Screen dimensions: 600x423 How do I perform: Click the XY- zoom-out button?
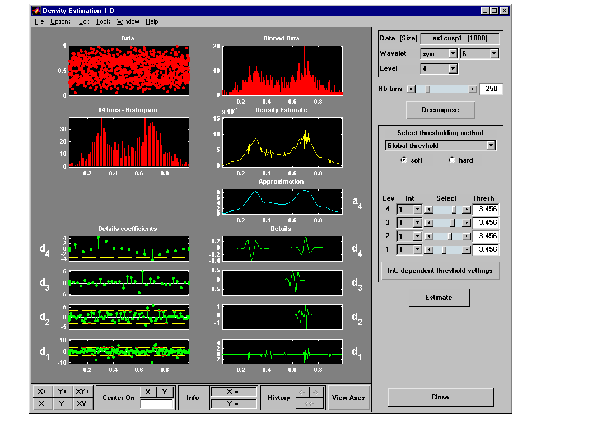(83, 403)
